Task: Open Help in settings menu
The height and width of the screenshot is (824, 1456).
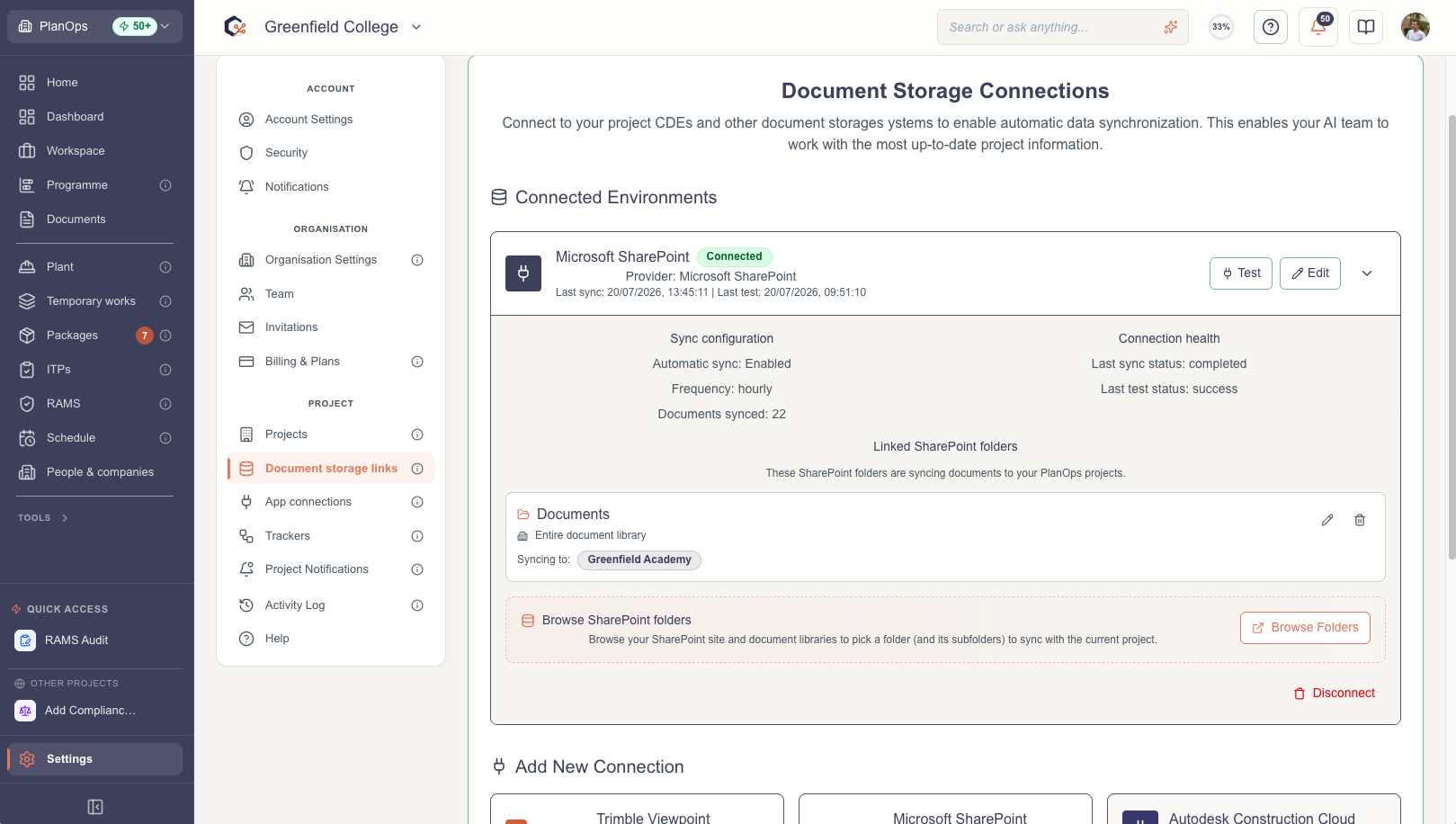Action: coord(331,639)
